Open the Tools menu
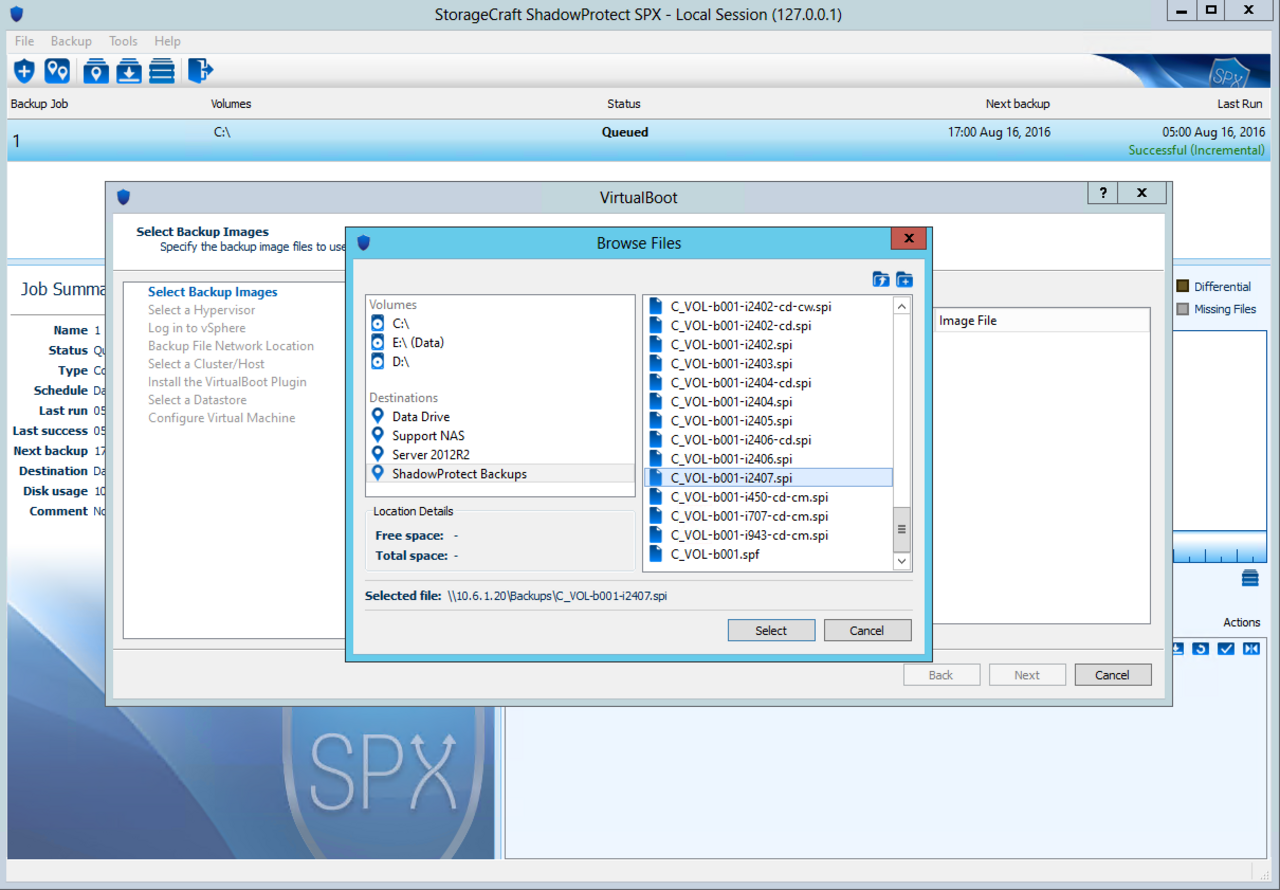The image size is (1280, 890). 123,41
